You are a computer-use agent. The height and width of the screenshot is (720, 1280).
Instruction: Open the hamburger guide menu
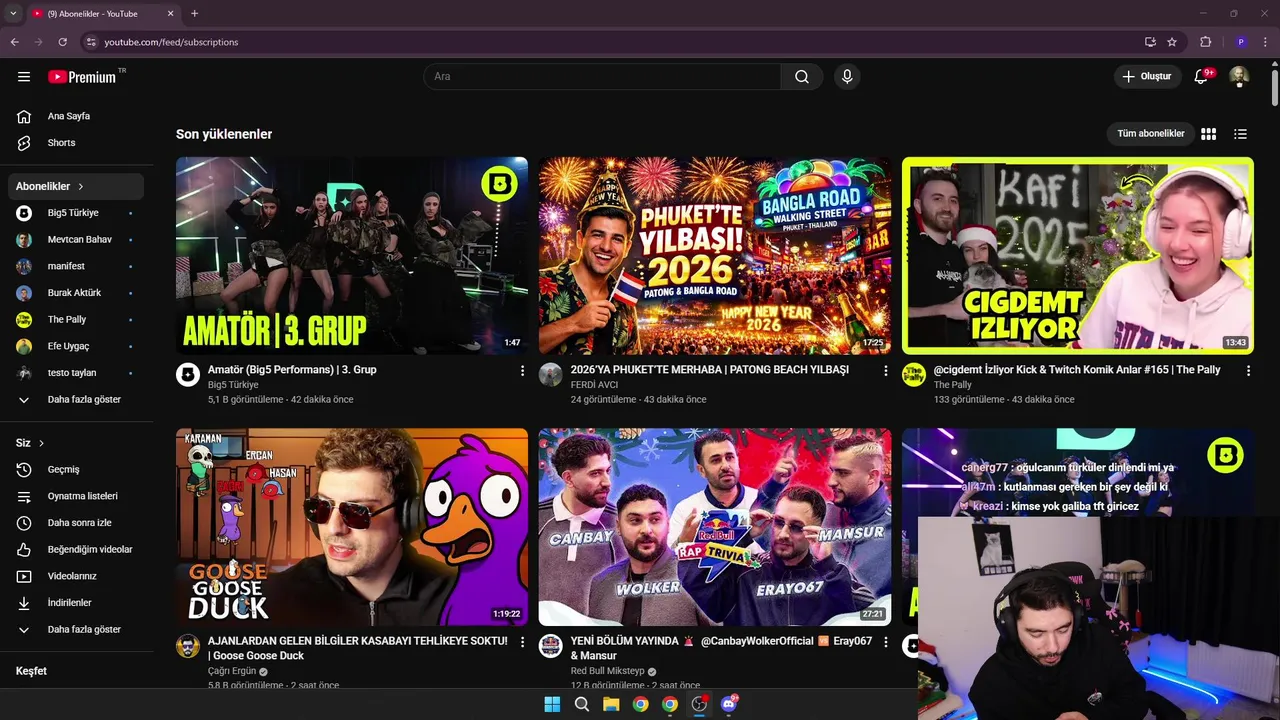pyautogui.click(x=24, y=77)
